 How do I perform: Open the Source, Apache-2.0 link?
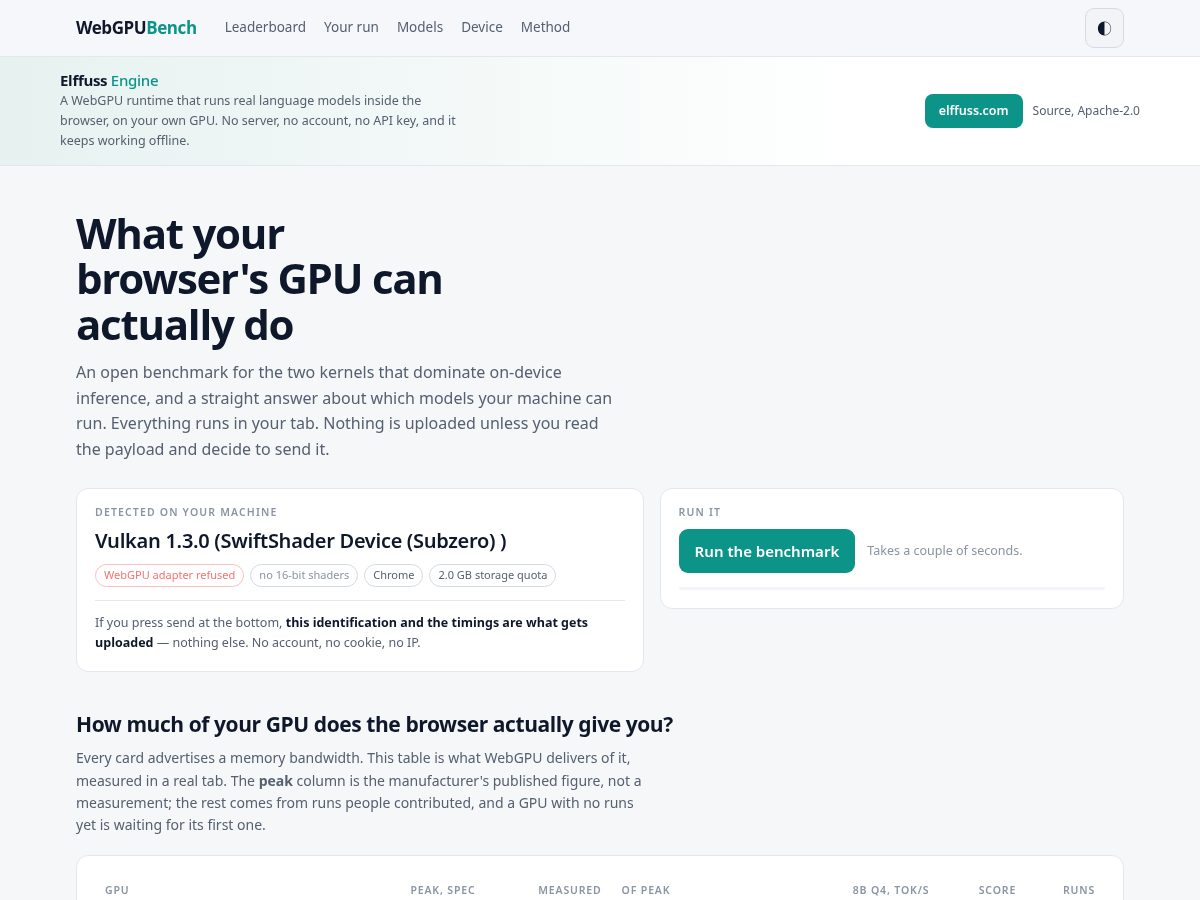tap(1086, 111)
